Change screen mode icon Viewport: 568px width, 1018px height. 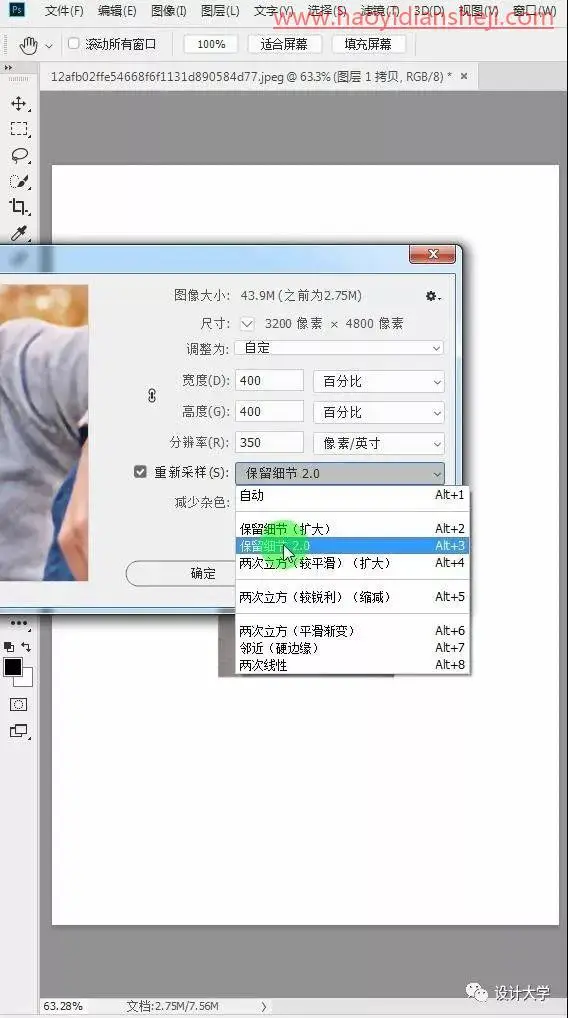coord(19,731)
